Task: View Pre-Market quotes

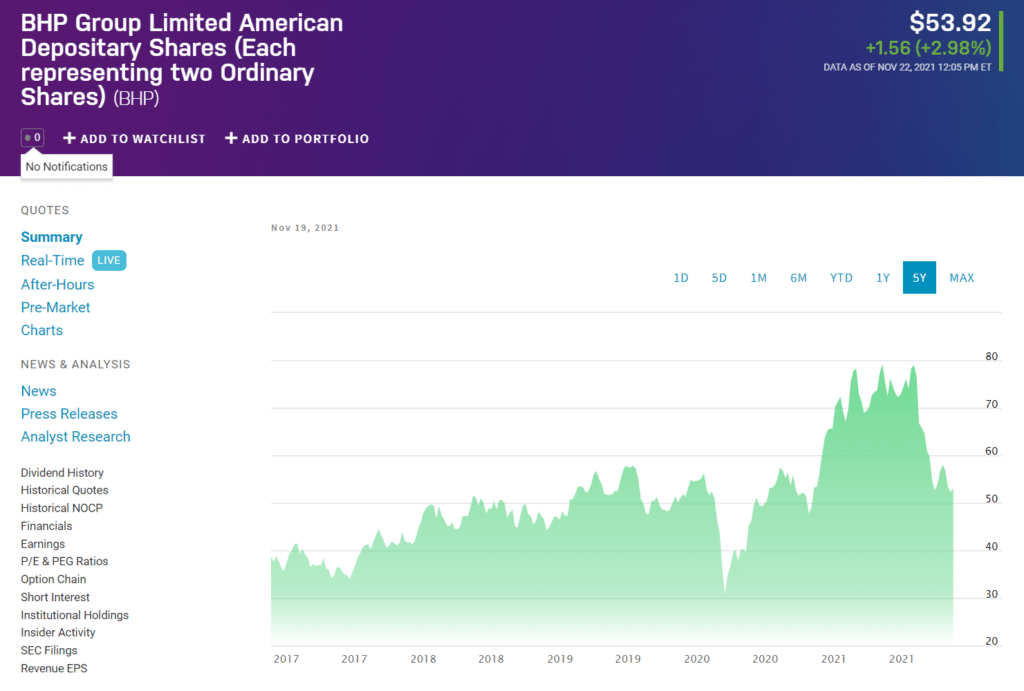Action: click(56, 308)
